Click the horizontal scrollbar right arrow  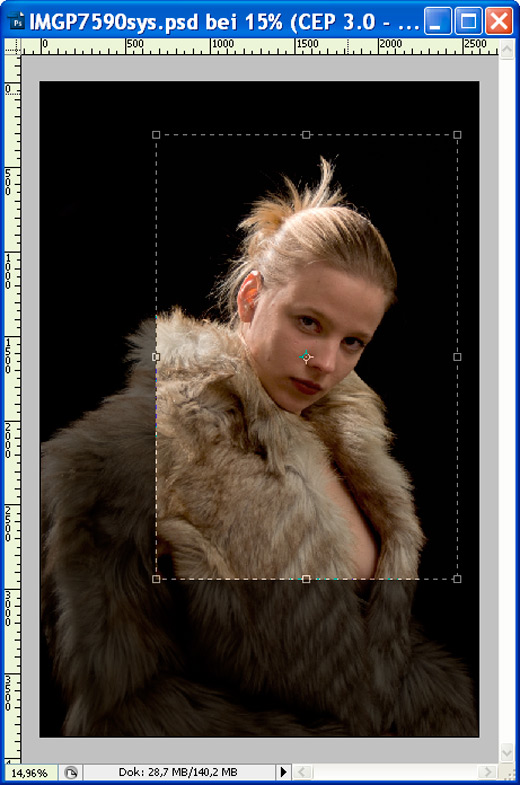(x=487, y=772)
